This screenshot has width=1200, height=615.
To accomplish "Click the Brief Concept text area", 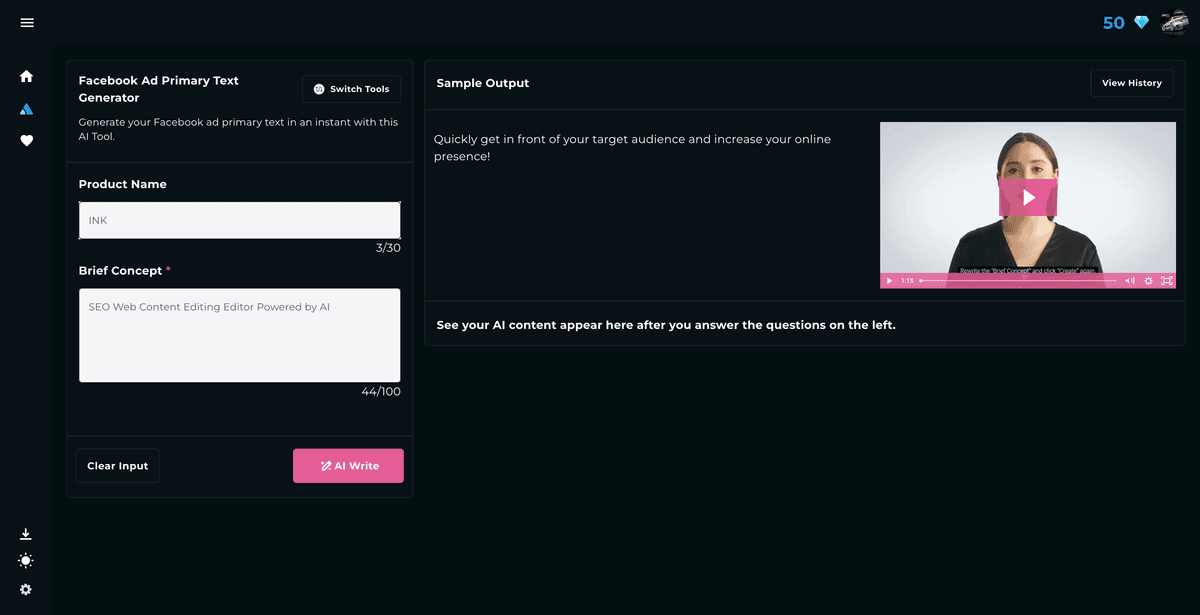I will tap(239, 335).
